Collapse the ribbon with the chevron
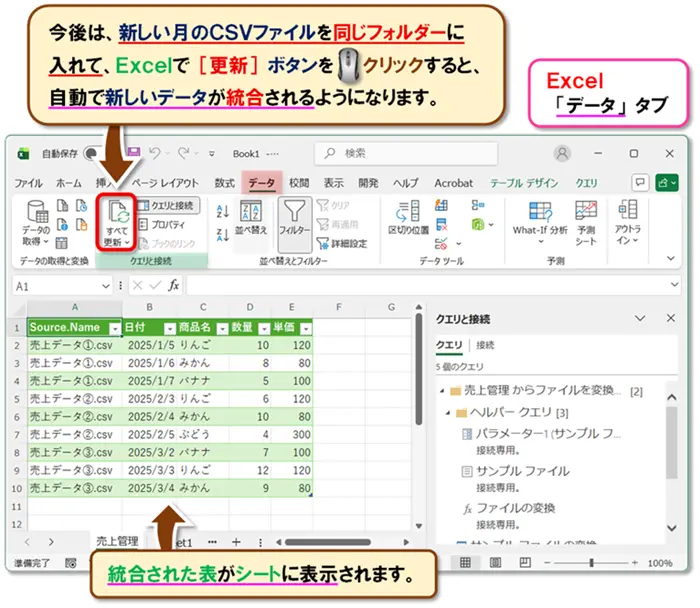This screenshot has height=608, width=700. 671,258
